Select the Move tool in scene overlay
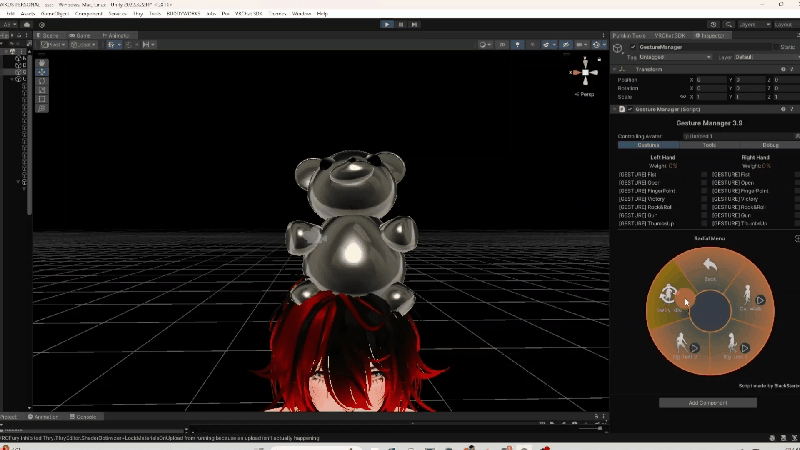800x450 pixels. point(42,72)
